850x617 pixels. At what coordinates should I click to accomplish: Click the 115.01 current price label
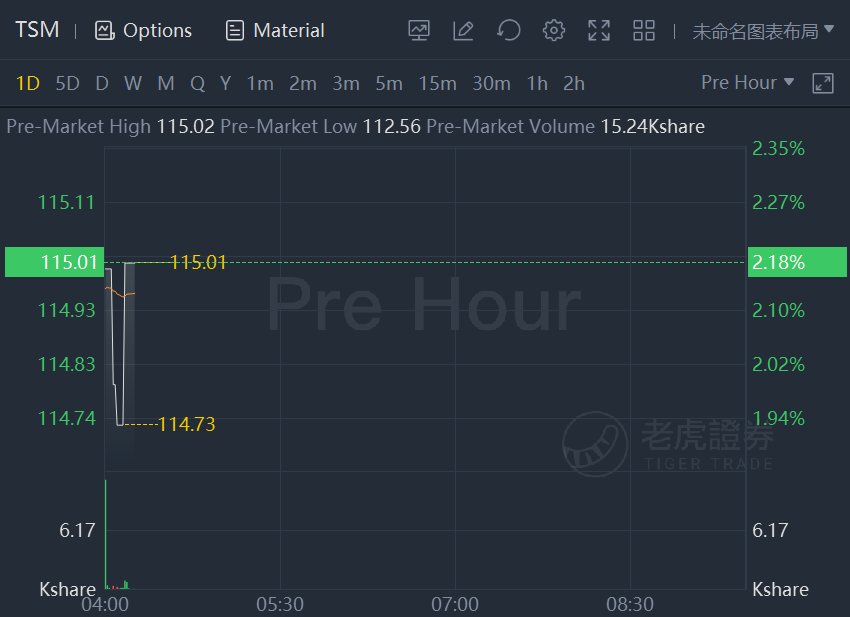[x=54, y=262]
